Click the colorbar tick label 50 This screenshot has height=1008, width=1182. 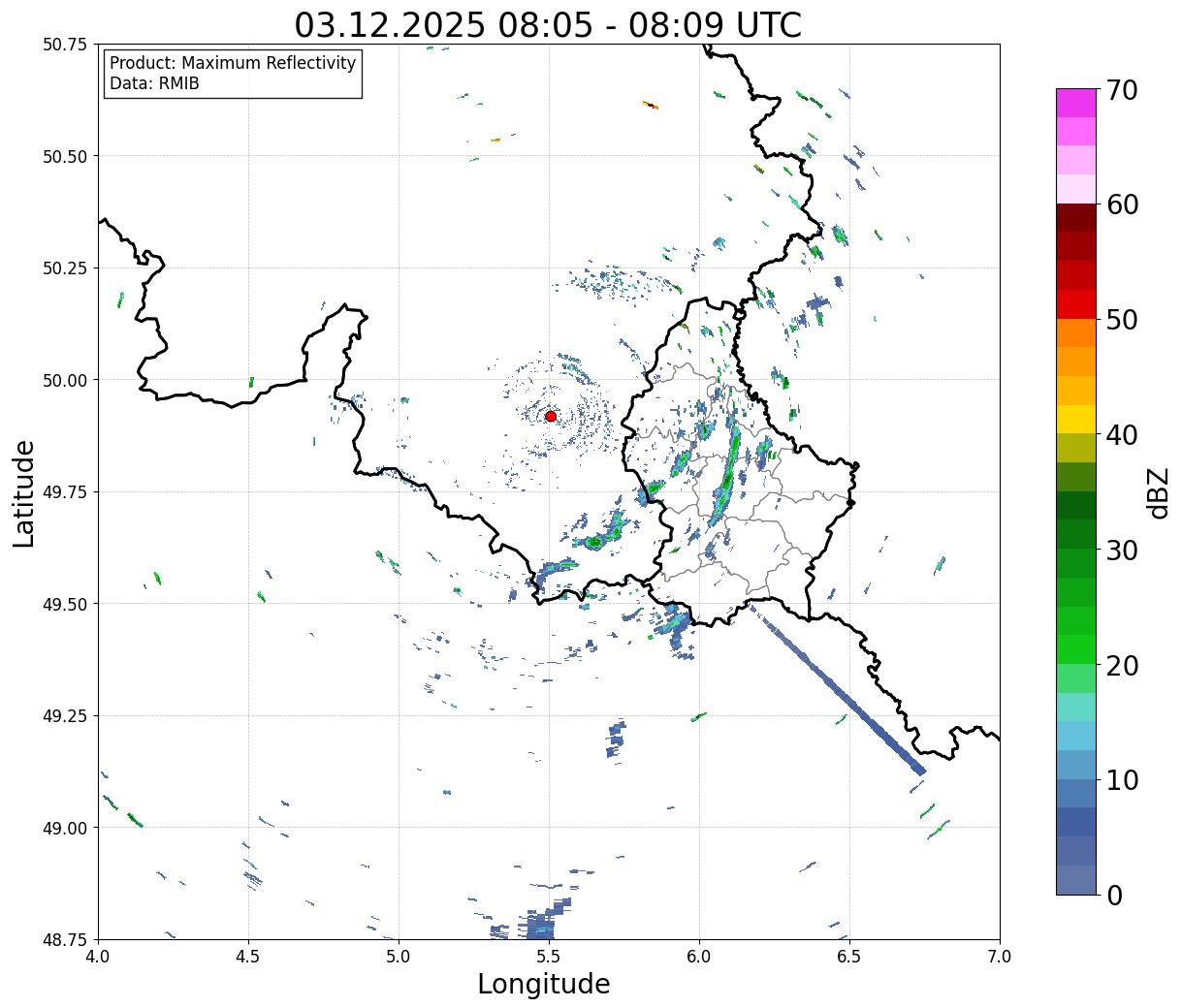pos(1122,320)
